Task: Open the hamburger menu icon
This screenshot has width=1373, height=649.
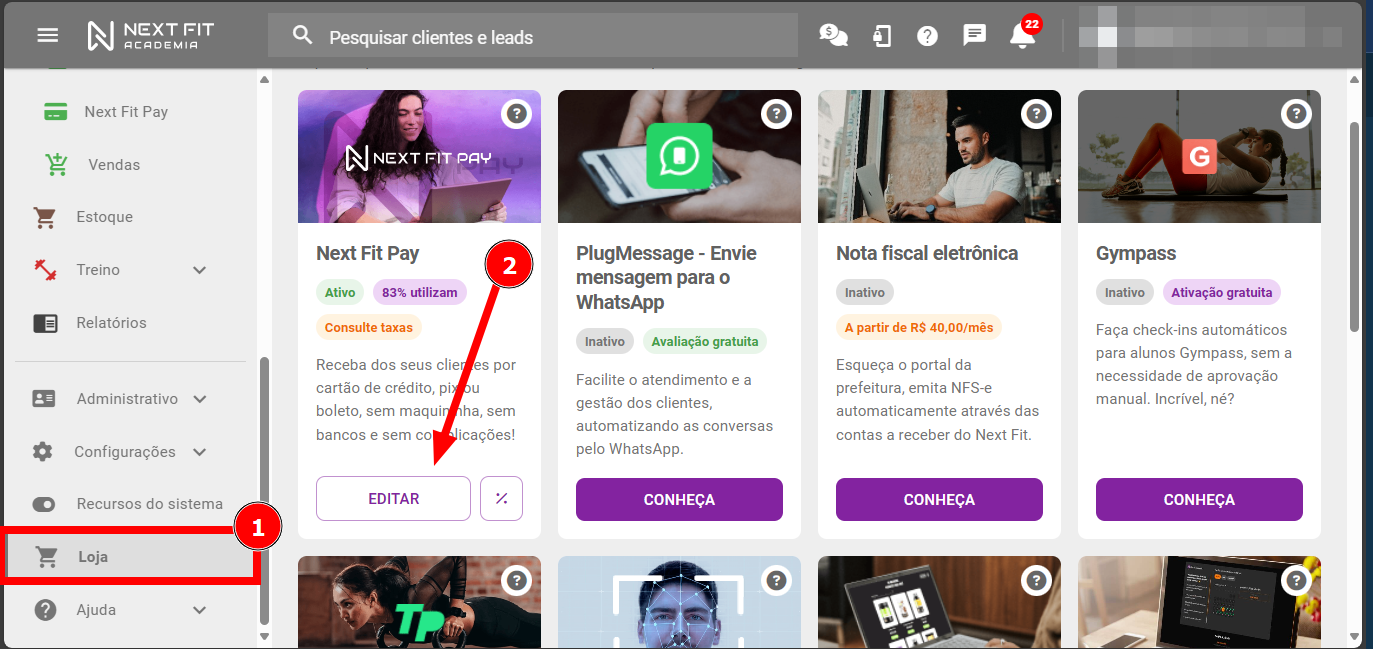Action: pos(48,36)
